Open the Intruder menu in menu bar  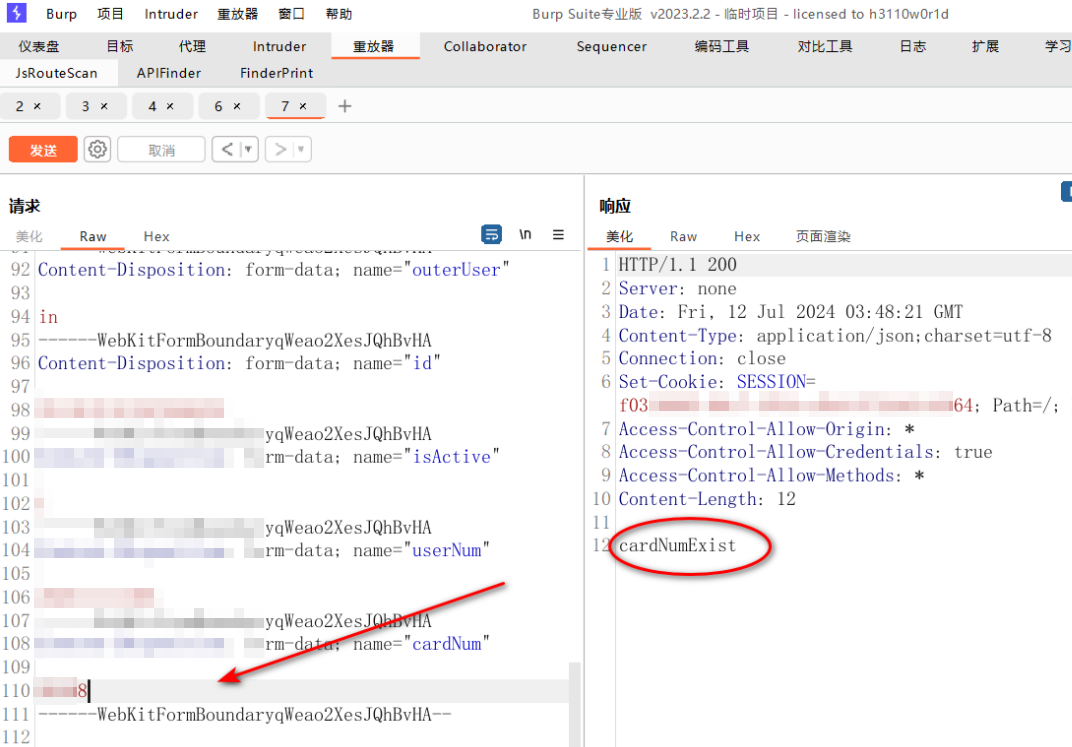click(171, 14)
